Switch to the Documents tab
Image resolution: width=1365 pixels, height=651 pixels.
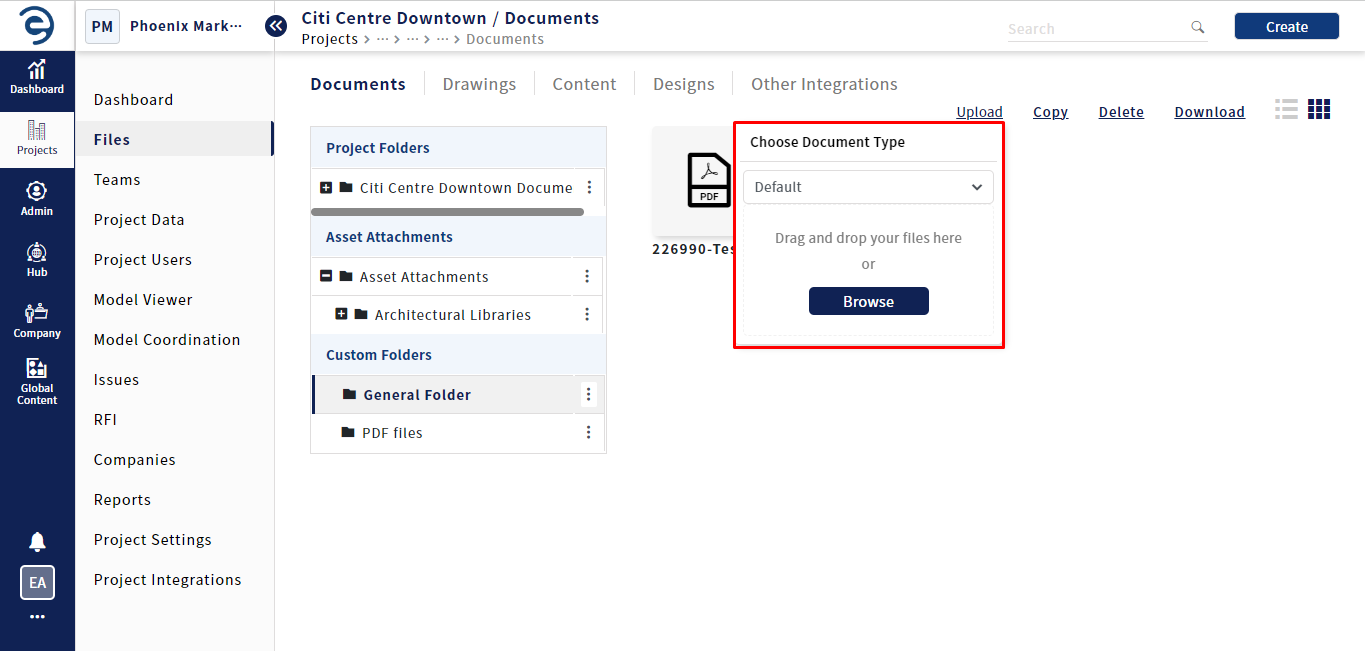click(358, 84)
